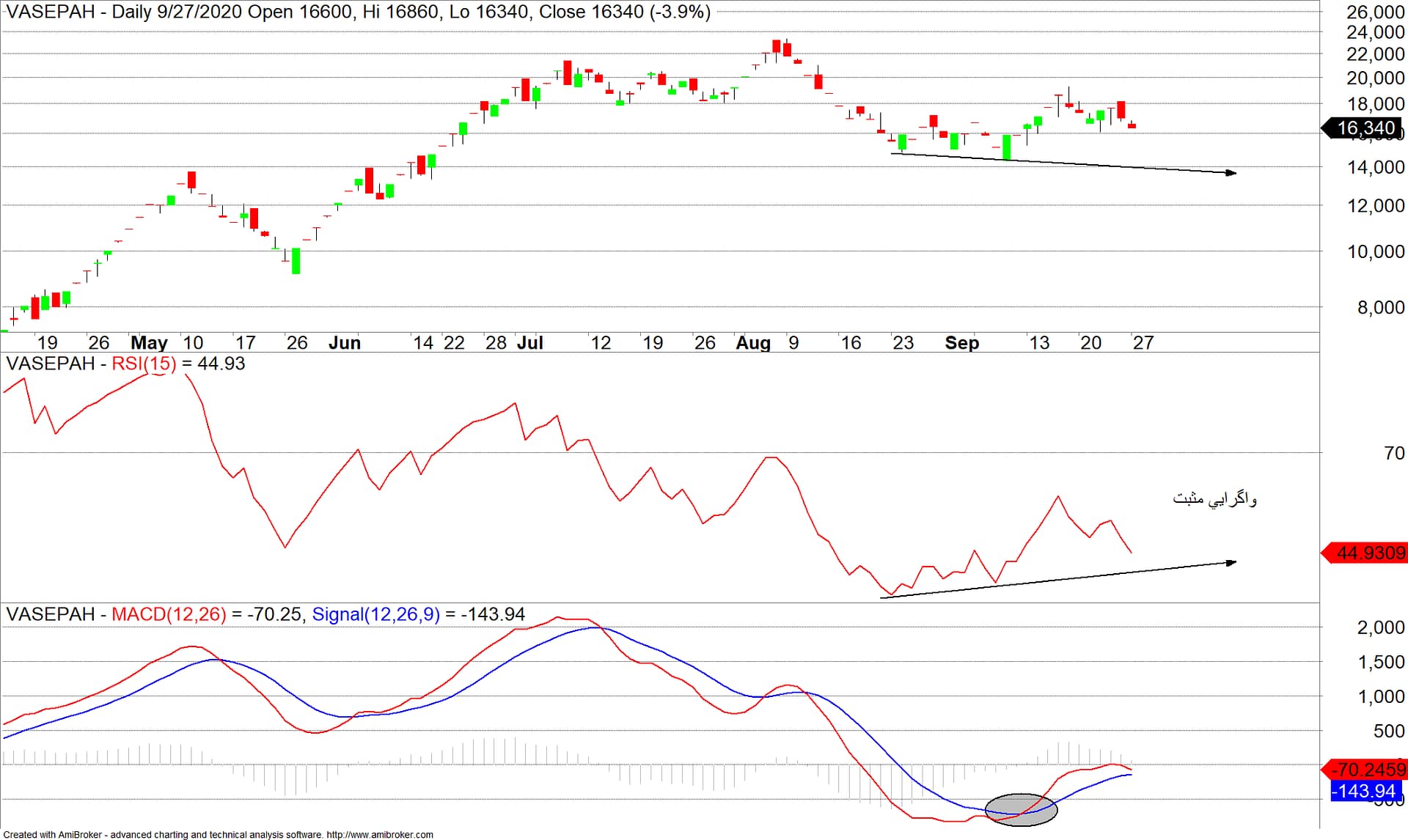Click the 22,000 price axis label
Screen dimensions: 1408x840
(1376, 54)
